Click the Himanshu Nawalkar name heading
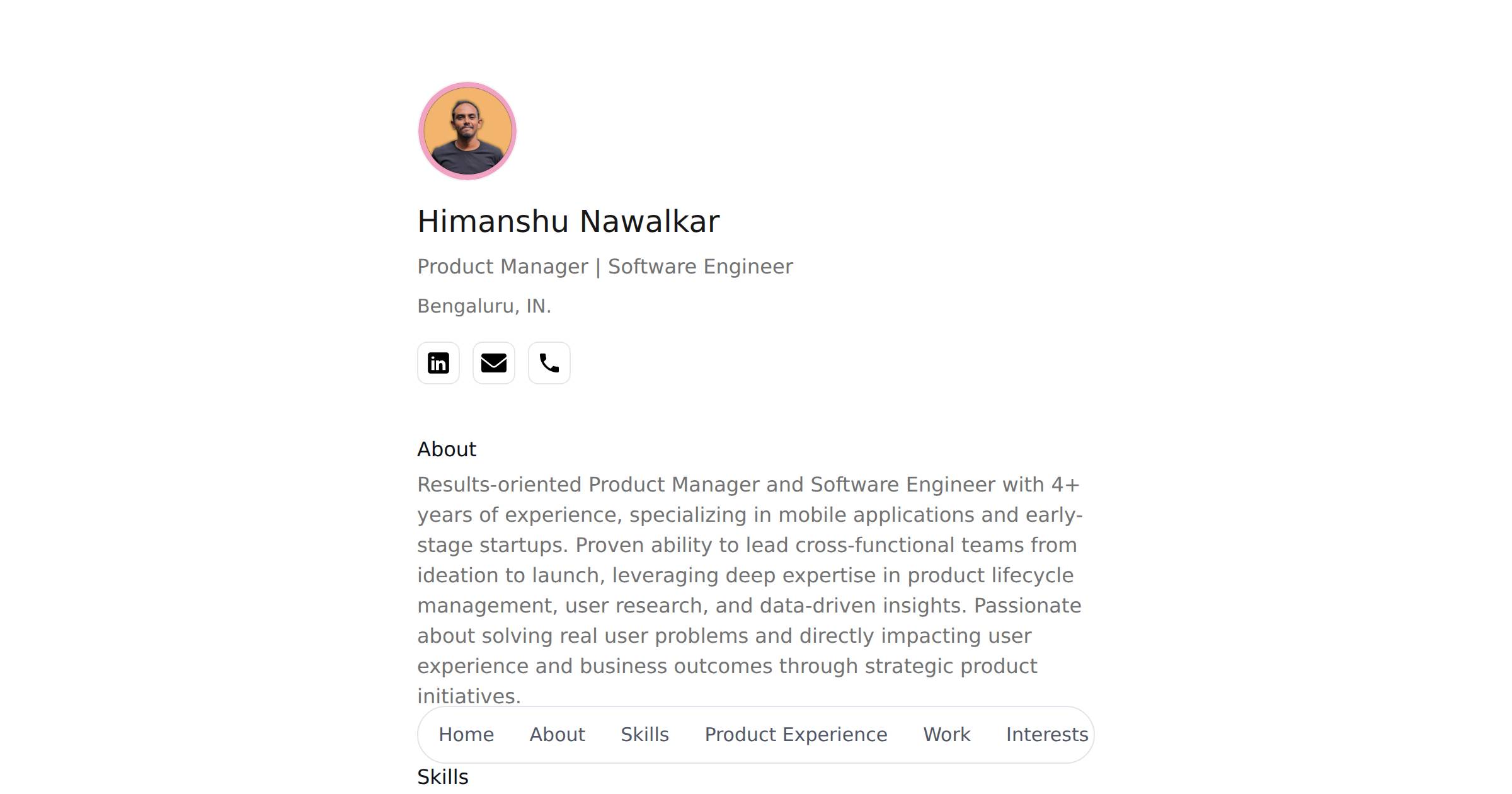Screen dimensions: 1512x794 tap(568, 222)
